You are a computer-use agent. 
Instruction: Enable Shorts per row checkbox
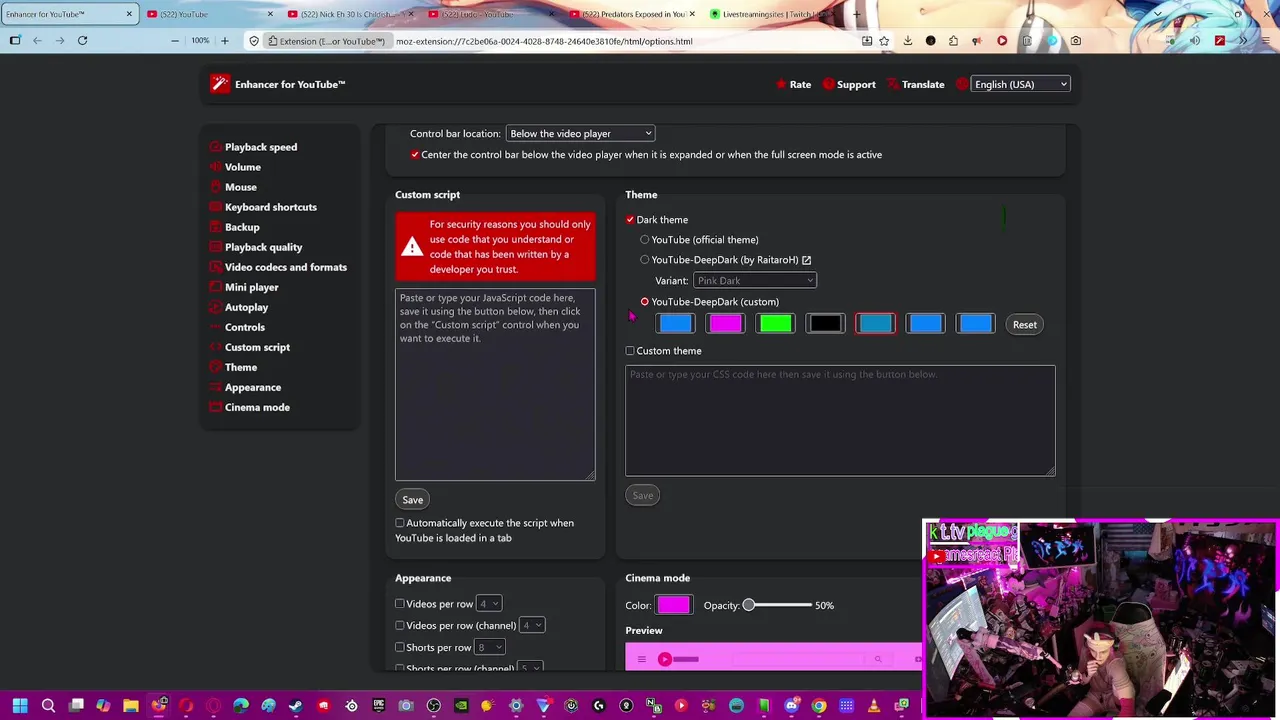coord(400,648)
